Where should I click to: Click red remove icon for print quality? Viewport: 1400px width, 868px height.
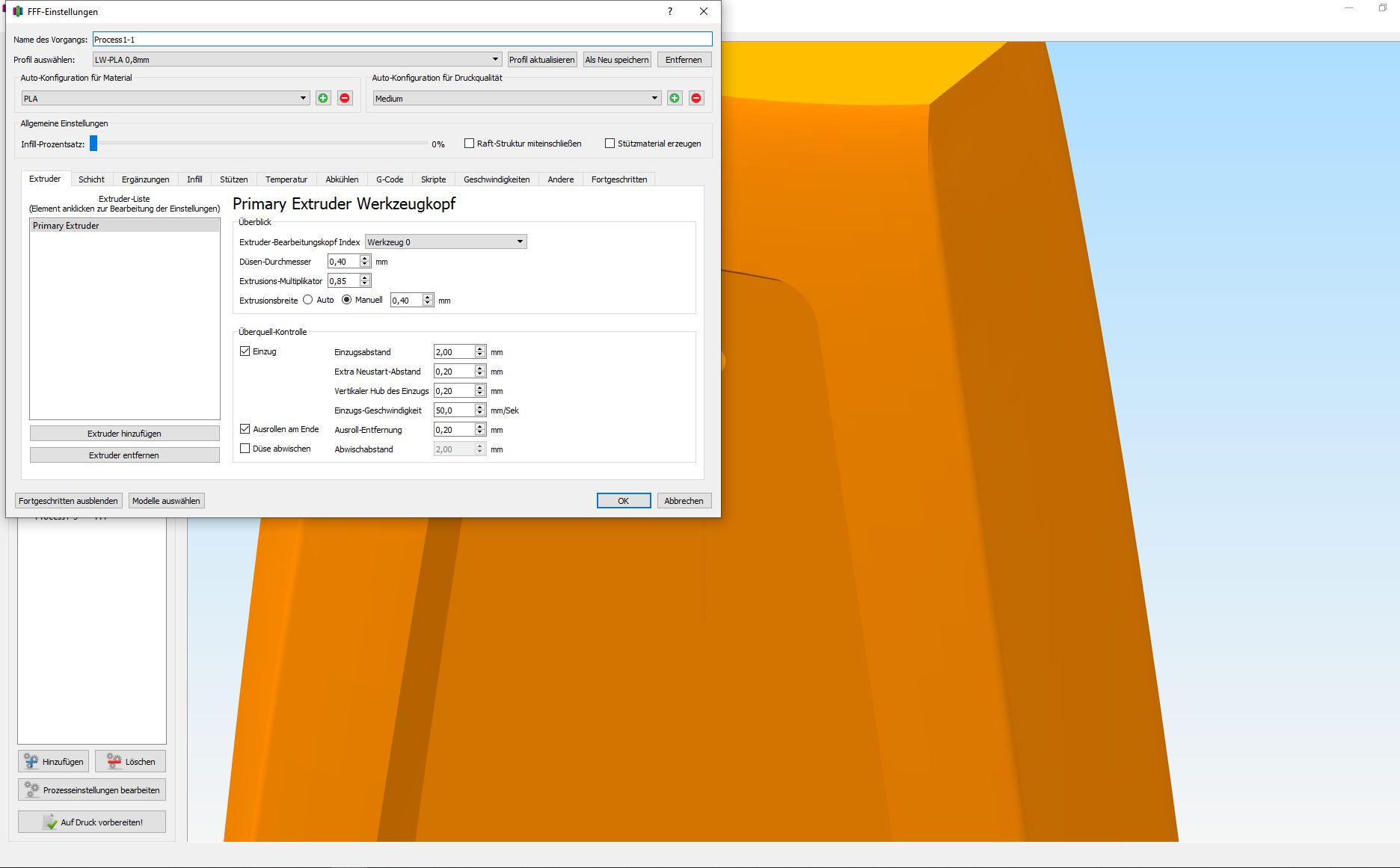[x=696, y=98]
